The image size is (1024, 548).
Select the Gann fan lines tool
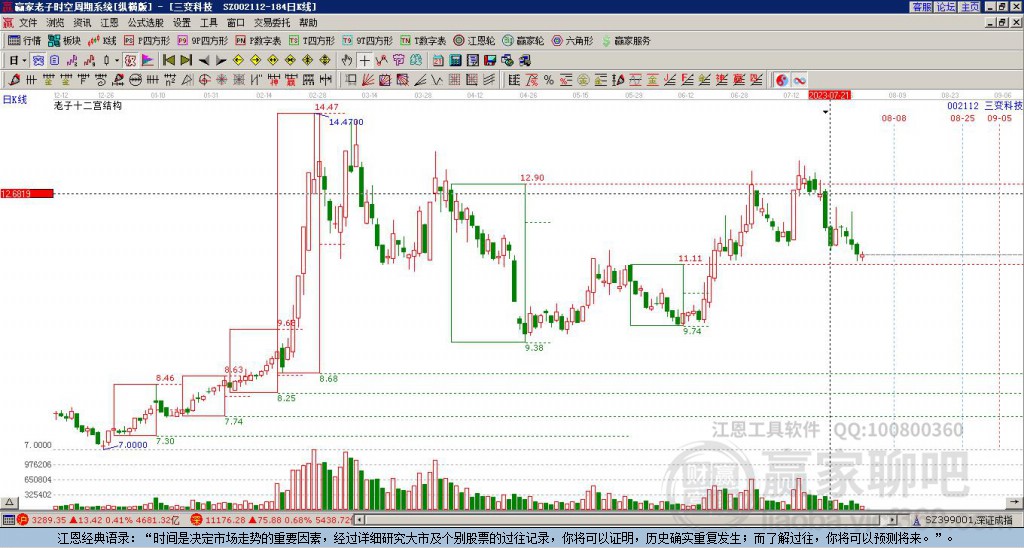tap(367, 80)
